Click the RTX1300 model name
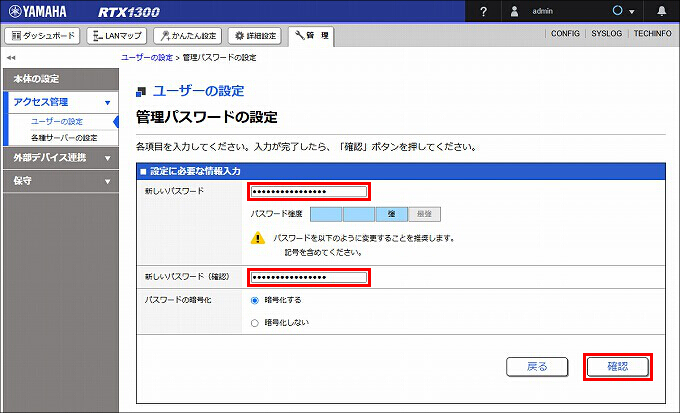 129,12
